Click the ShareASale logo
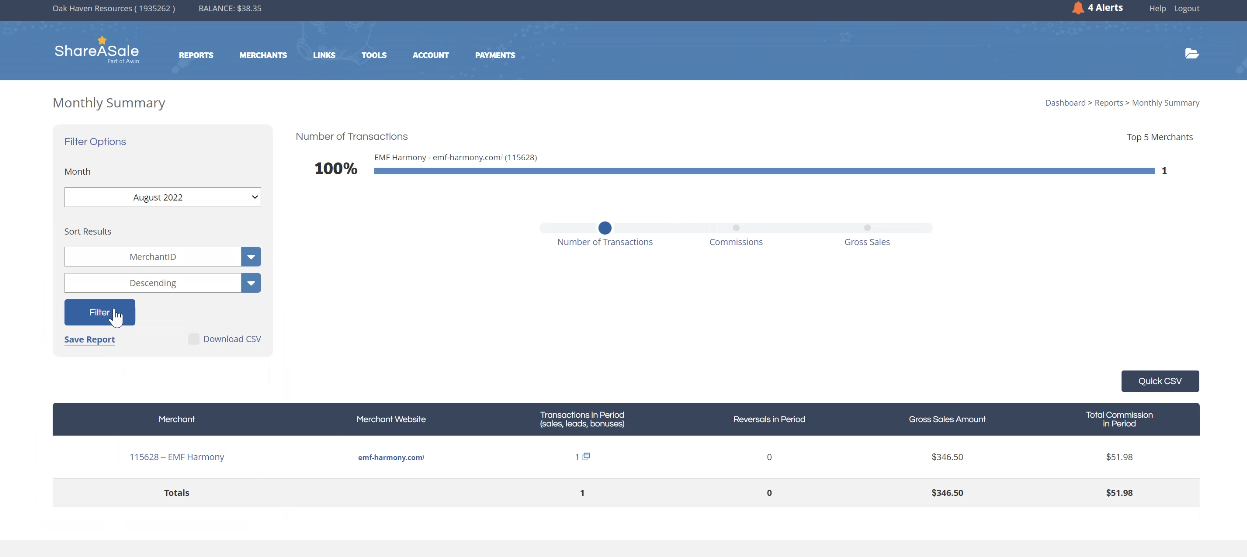The width and height of the screenshot is (1247, 557). pos(97,51)
